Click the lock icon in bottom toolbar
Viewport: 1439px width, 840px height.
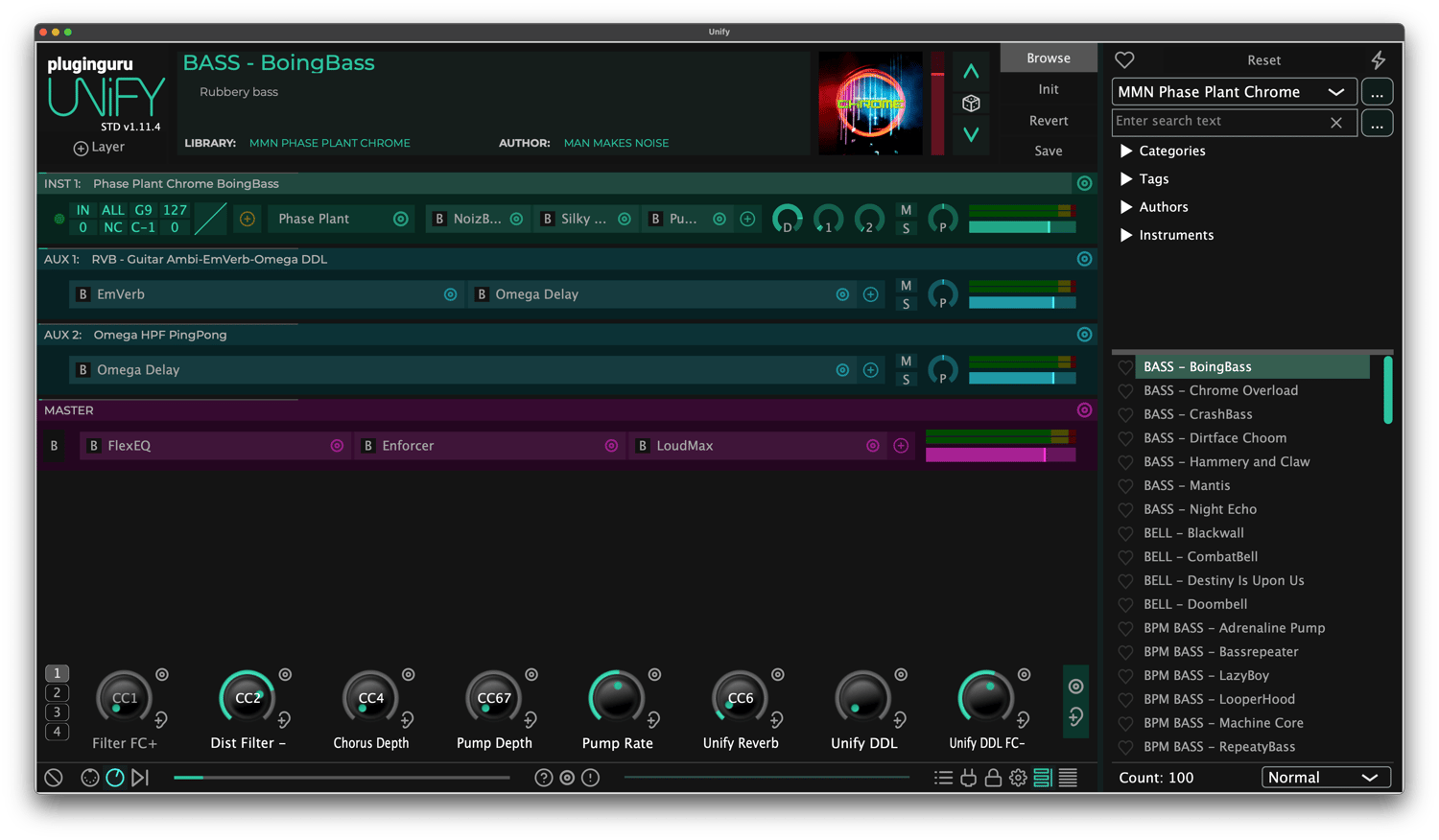993,778
